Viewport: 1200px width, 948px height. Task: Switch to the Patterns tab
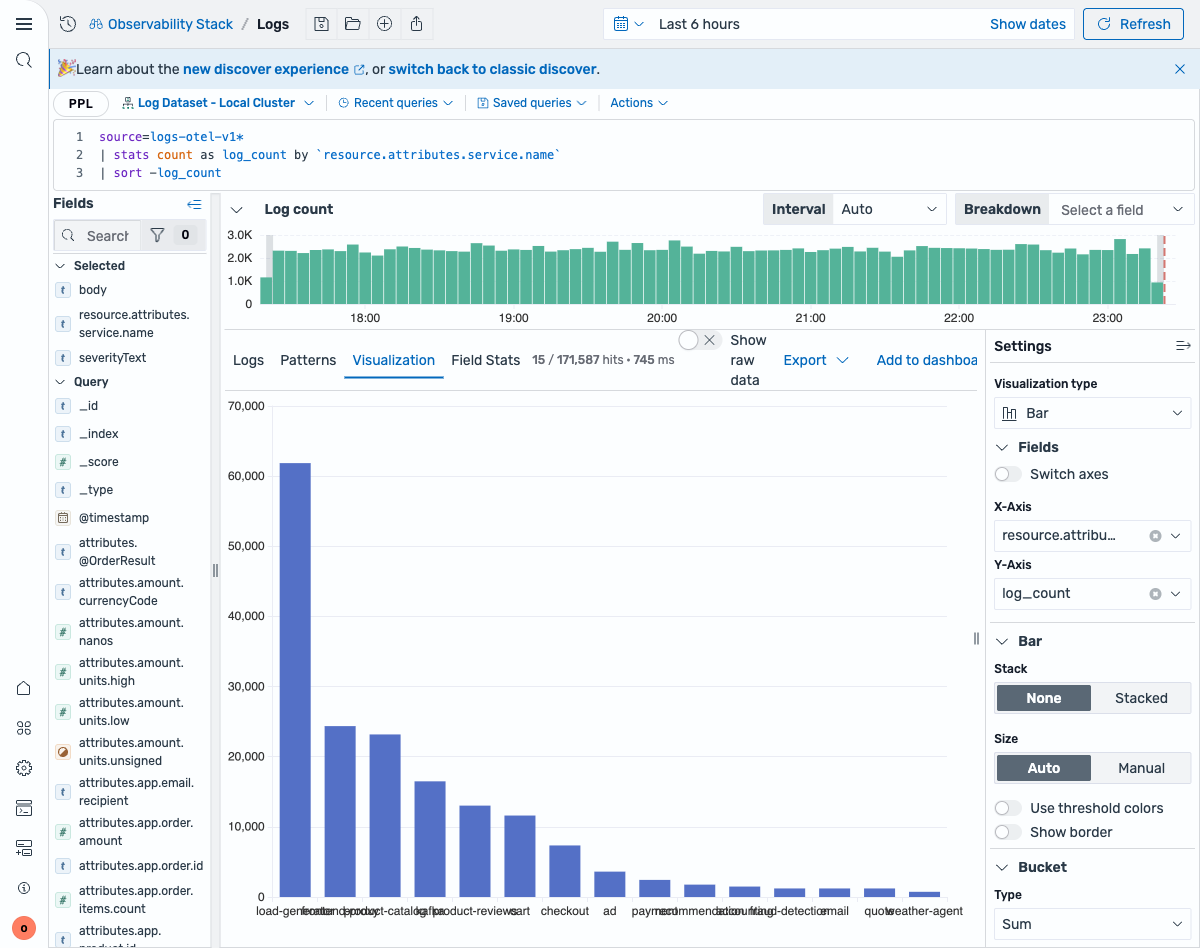[x=308, y=359]
